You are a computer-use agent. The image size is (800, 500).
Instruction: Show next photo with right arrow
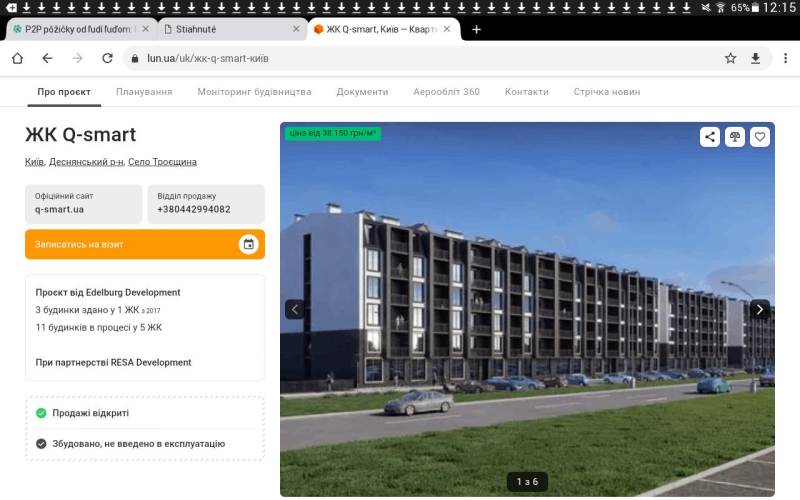760,309
